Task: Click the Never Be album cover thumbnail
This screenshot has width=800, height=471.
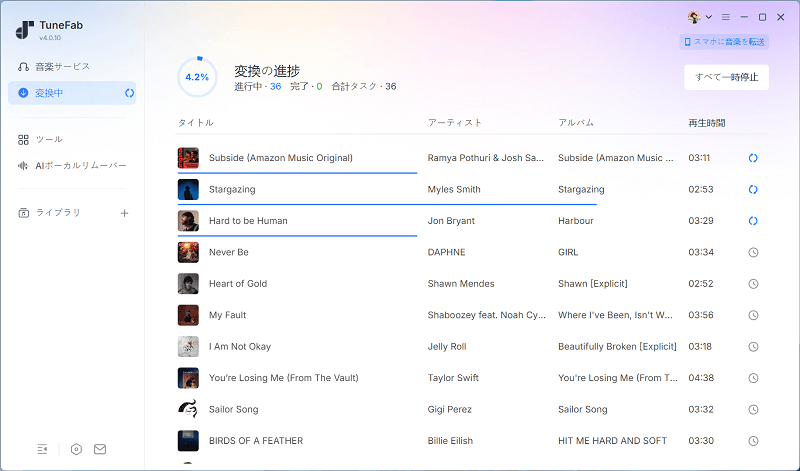Action: click(188, 252)
